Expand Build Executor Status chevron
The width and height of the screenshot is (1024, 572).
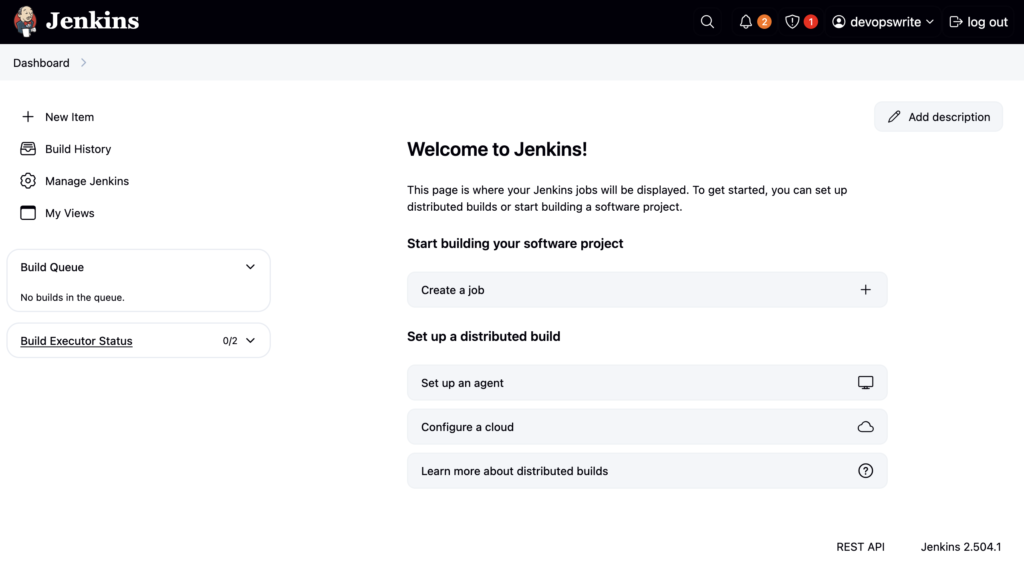250,341
